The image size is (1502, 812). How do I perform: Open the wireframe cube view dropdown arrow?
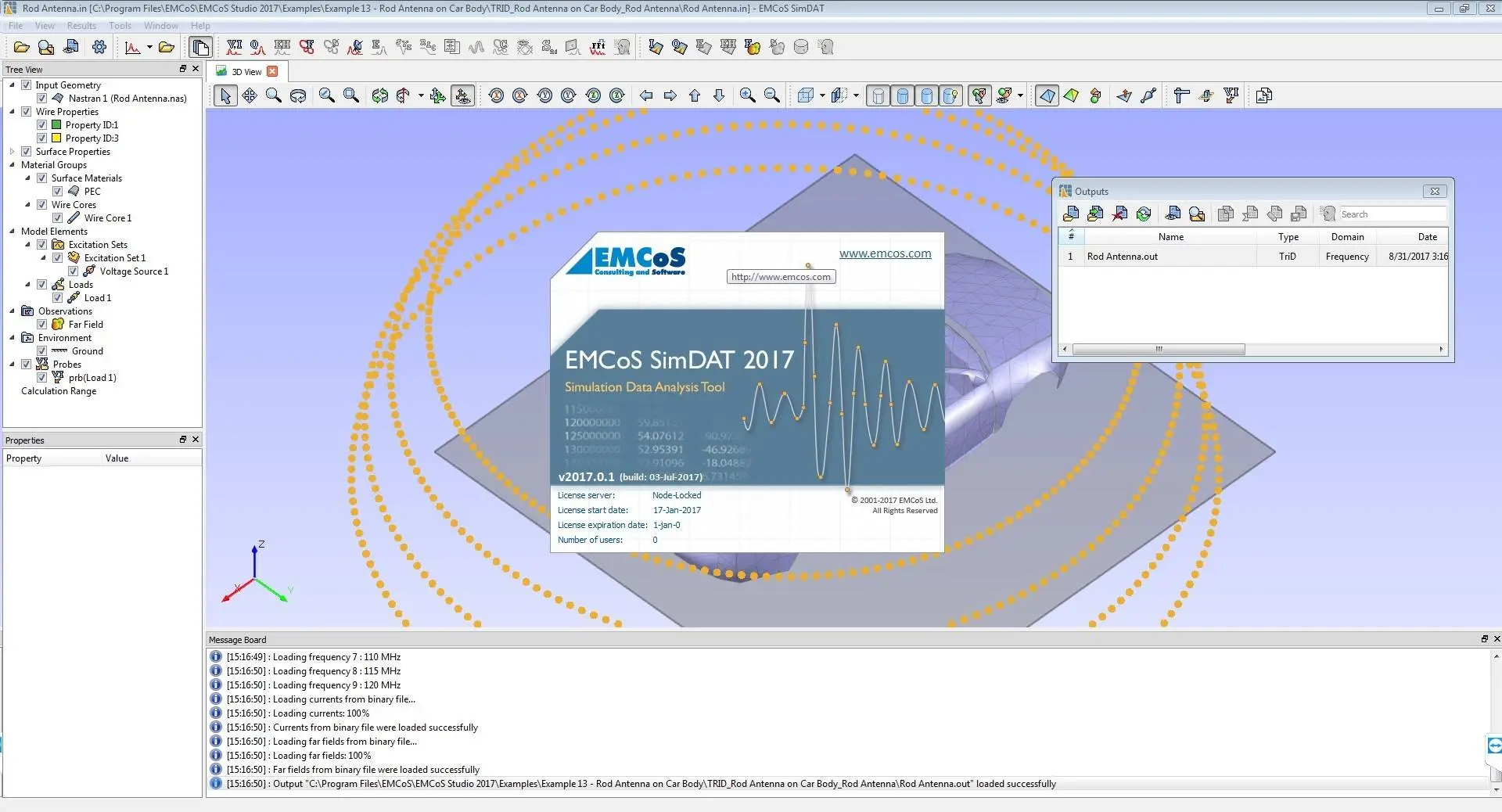pyautogui.click(x=822, y=95)
